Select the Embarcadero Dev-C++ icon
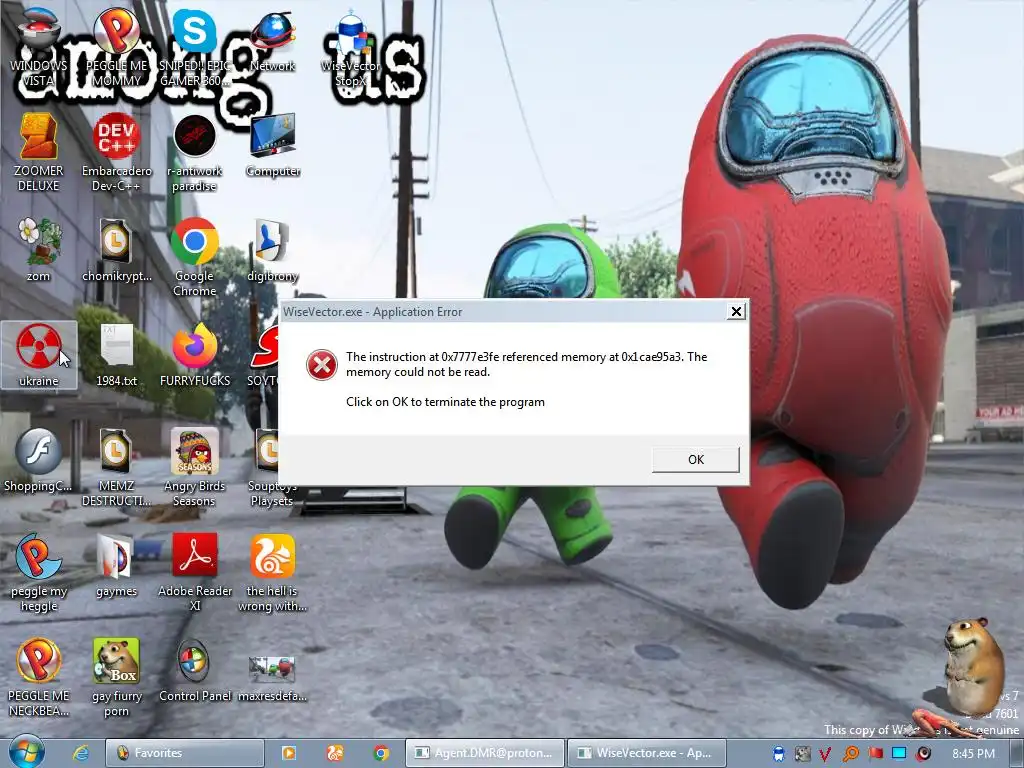1024x768 pixels. point(116,152)
